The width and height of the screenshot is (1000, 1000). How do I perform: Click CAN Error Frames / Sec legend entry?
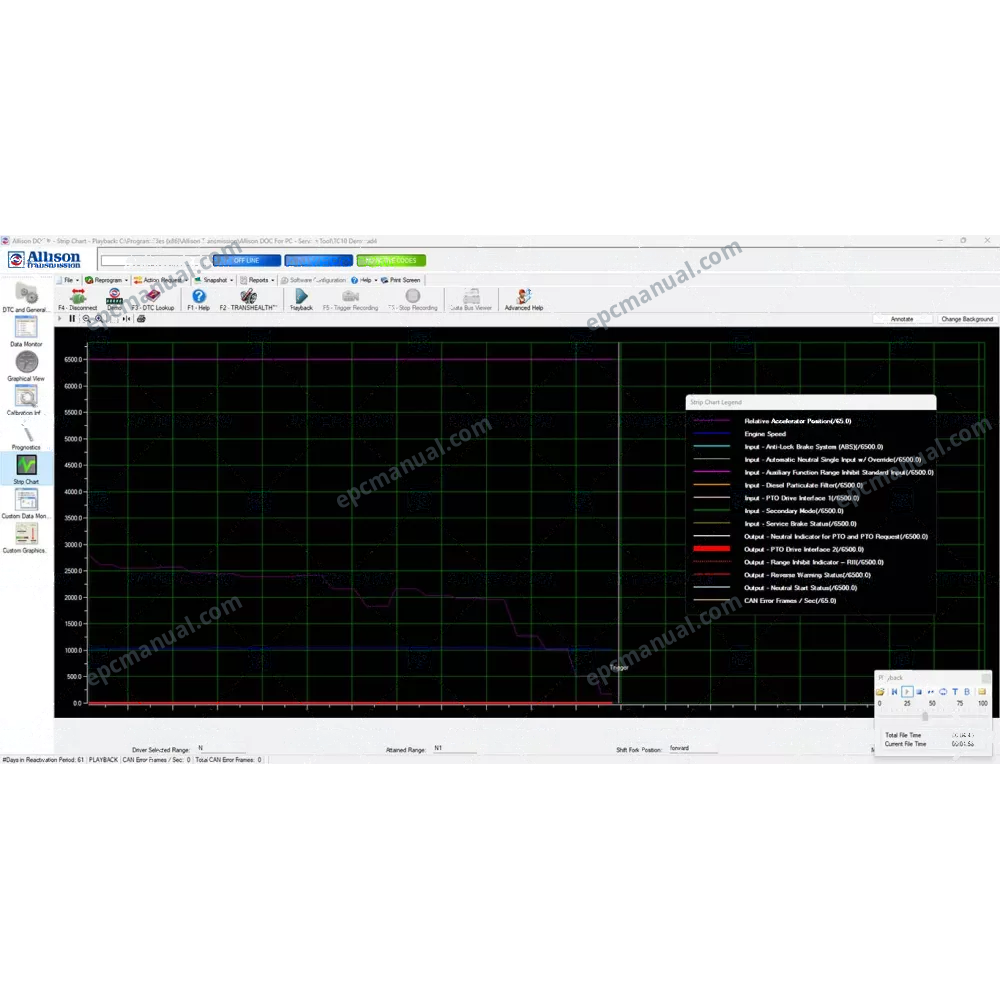pyautogui.click(x=790, y=600)
